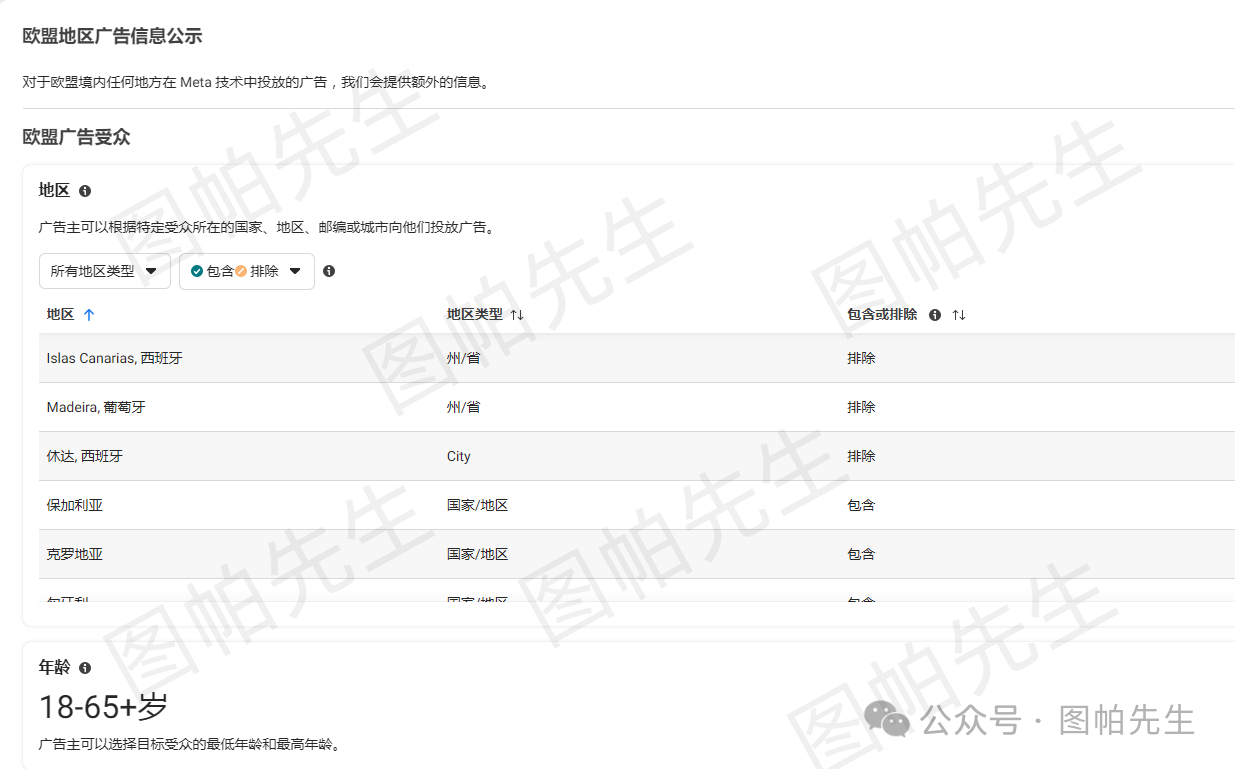The width and height of the screenshot is (1235, 769).
Task: Click sort arrows icon in 包含或排除 column
Action: coord(959,315)
